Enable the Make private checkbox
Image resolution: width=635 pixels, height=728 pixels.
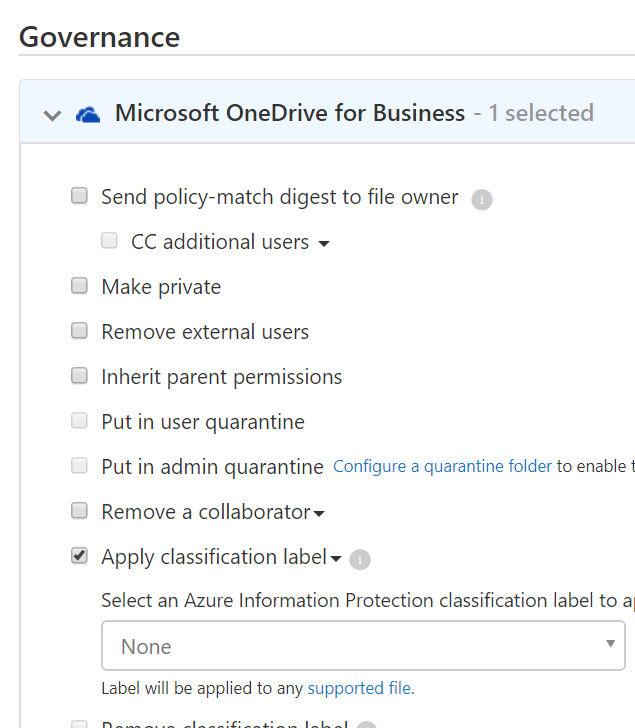coord(79,286)
